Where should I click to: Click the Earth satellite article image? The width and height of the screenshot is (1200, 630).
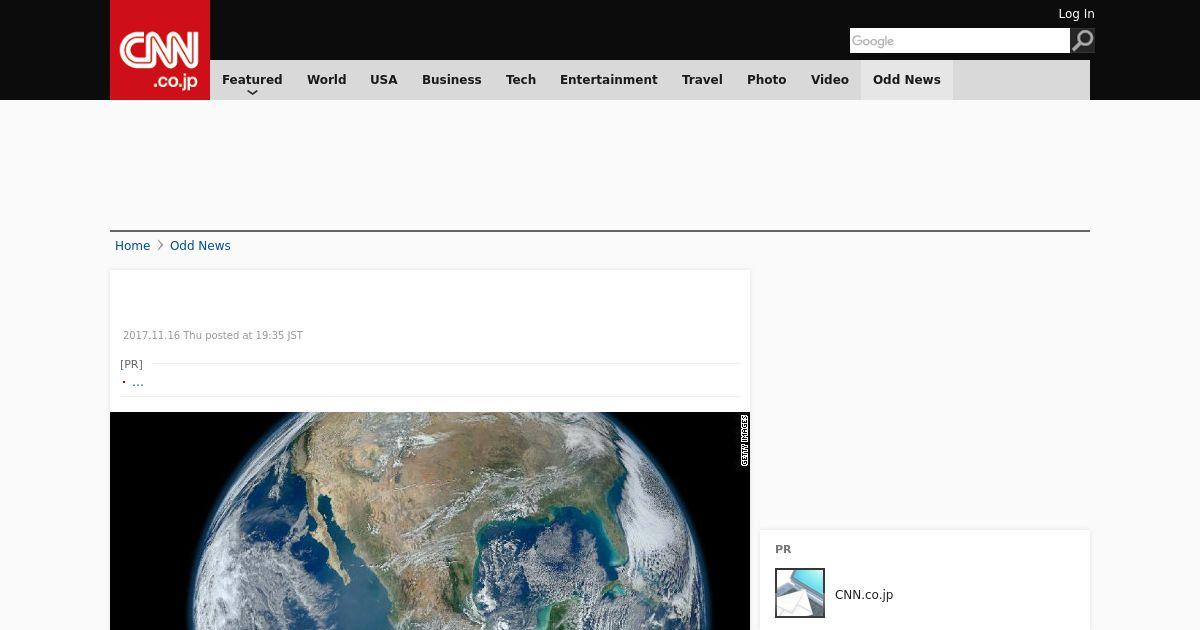click(430, 521)
